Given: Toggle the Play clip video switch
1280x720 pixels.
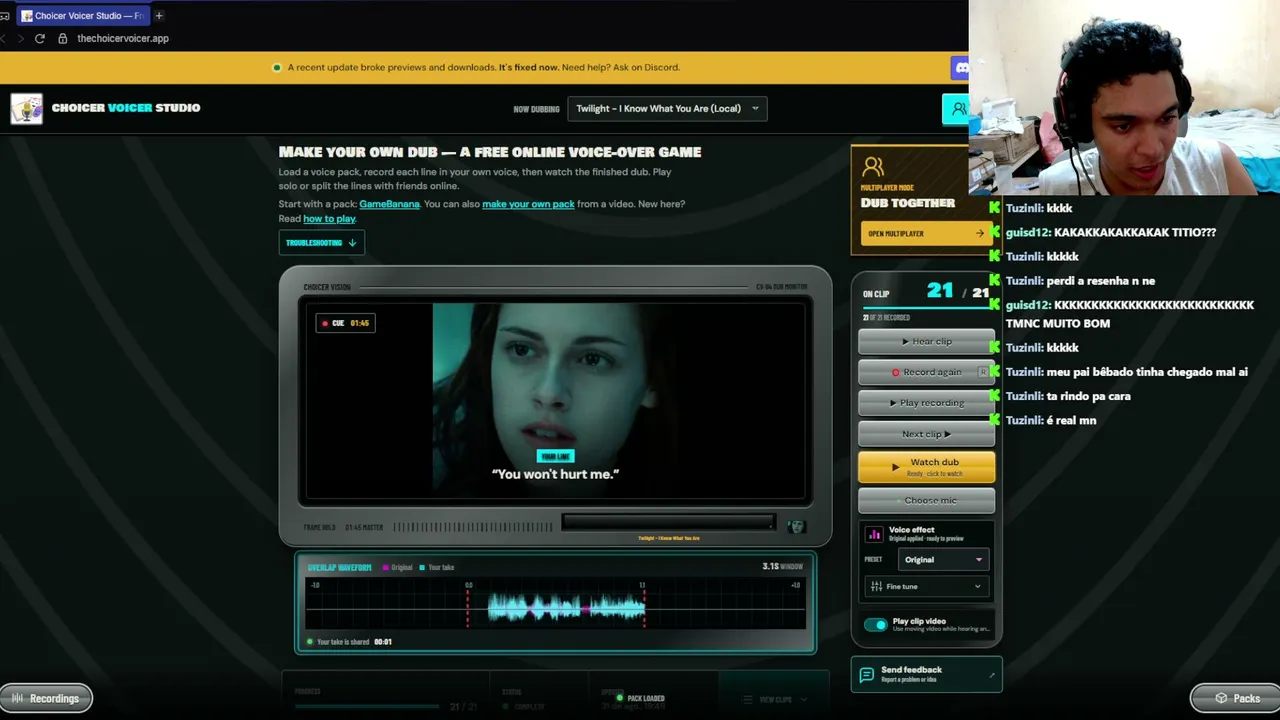Looking at the screenshot, I should click(876, 625).
